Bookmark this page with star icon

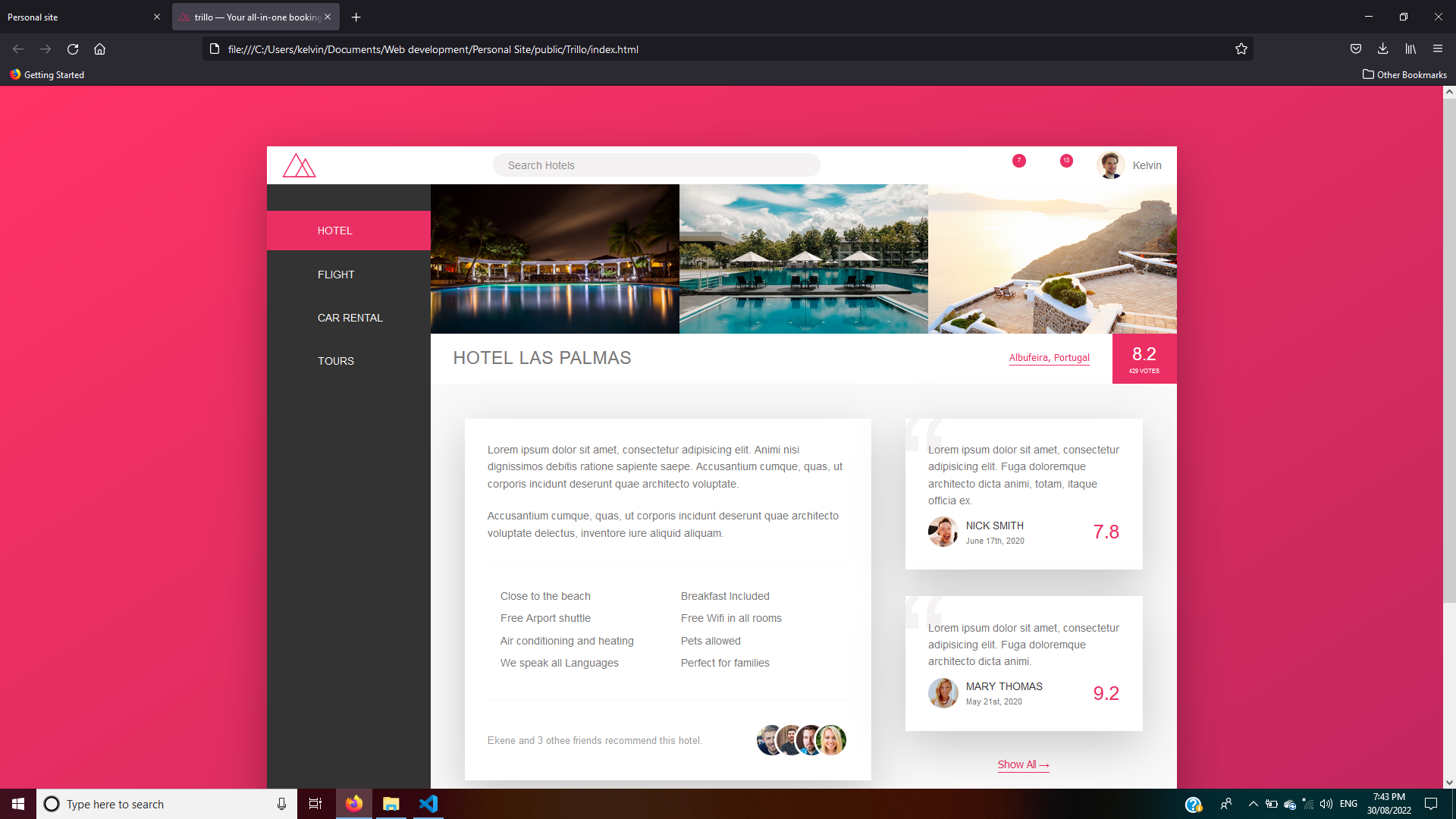point(1241,49)
